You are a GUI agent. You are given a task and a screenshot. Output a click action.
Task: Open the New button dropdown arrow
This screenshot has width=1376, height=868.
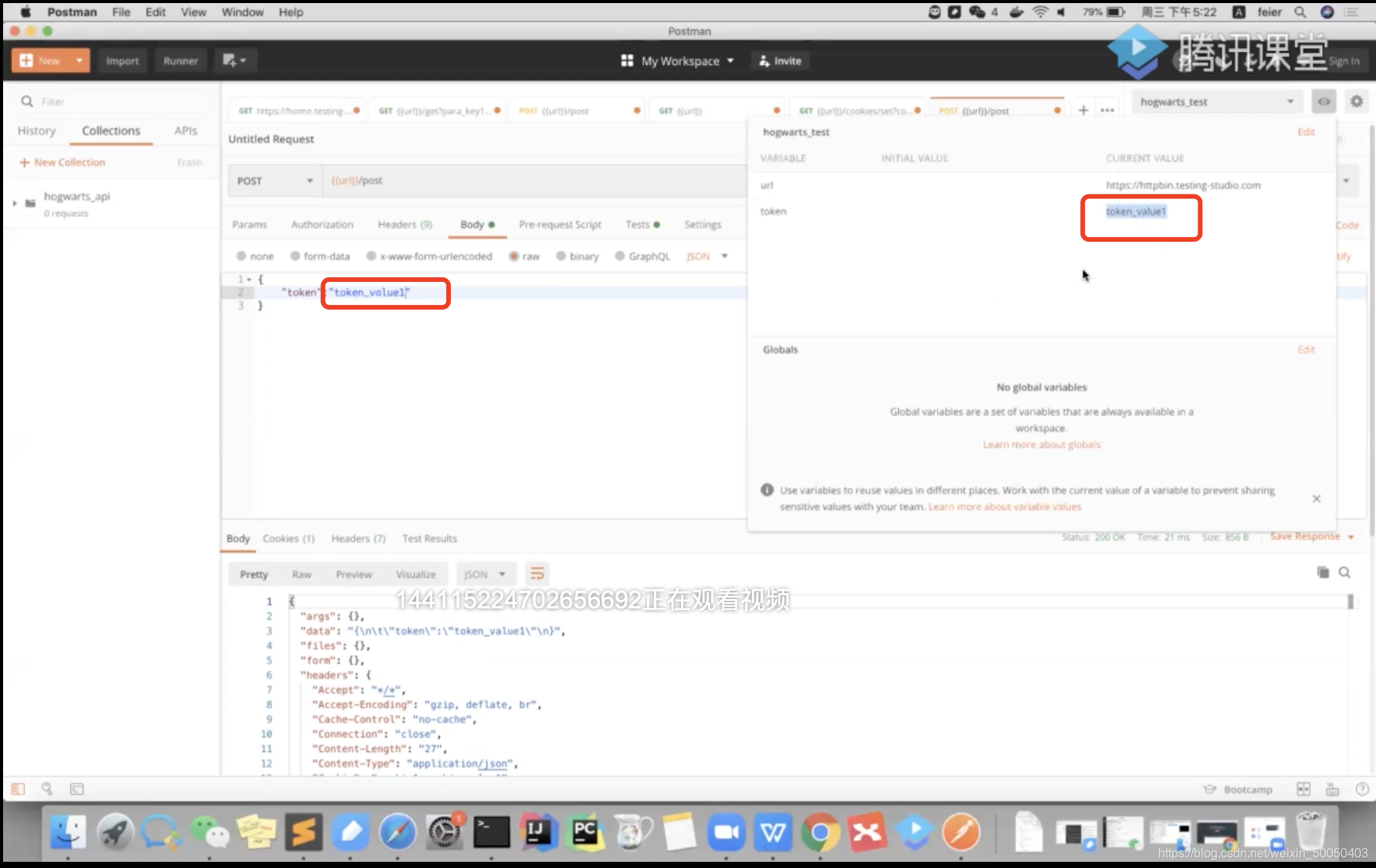pos(79,60)
